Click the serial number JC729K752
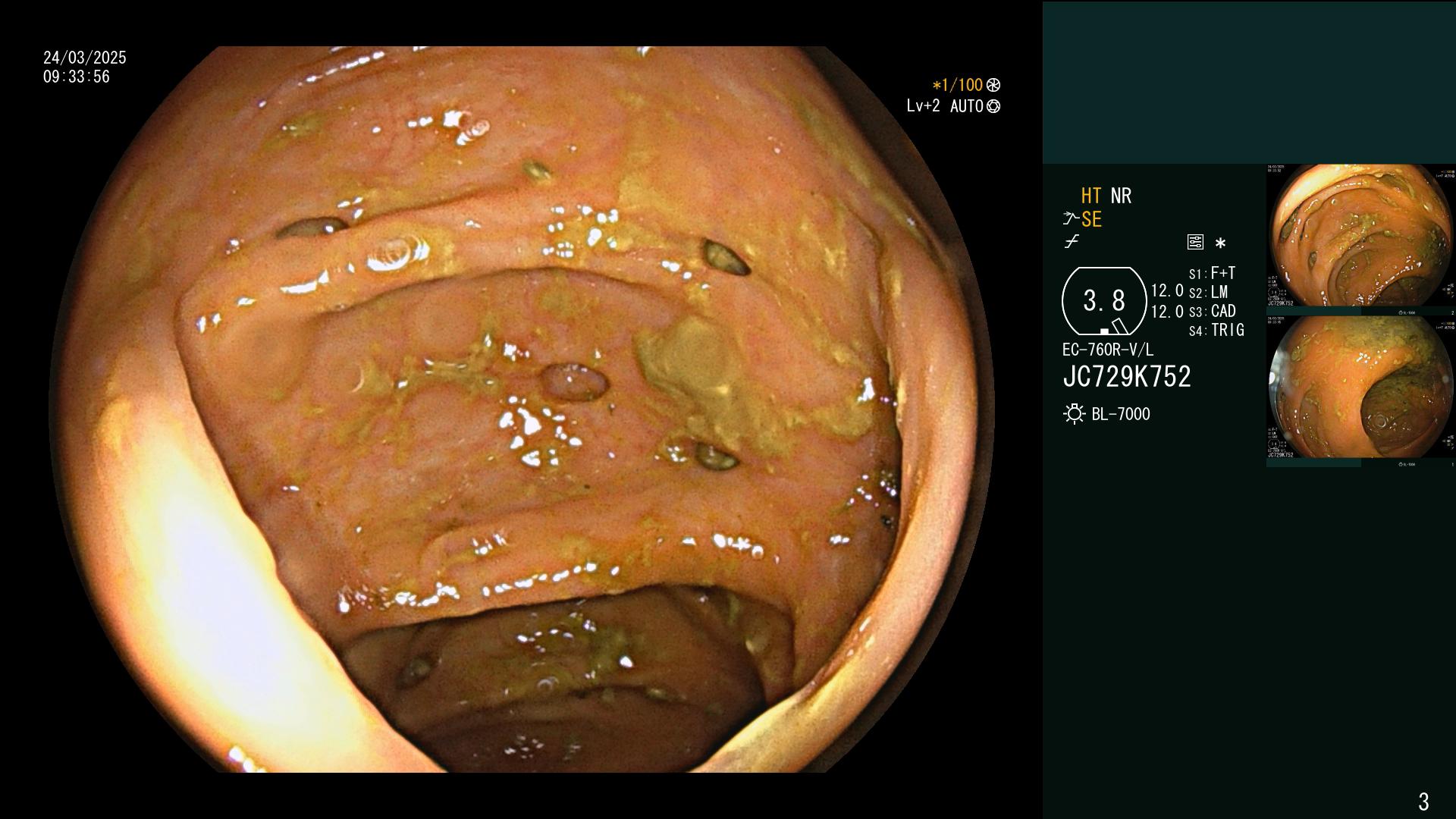Screen dimensions: 1456x819 tap(1127, 377)
